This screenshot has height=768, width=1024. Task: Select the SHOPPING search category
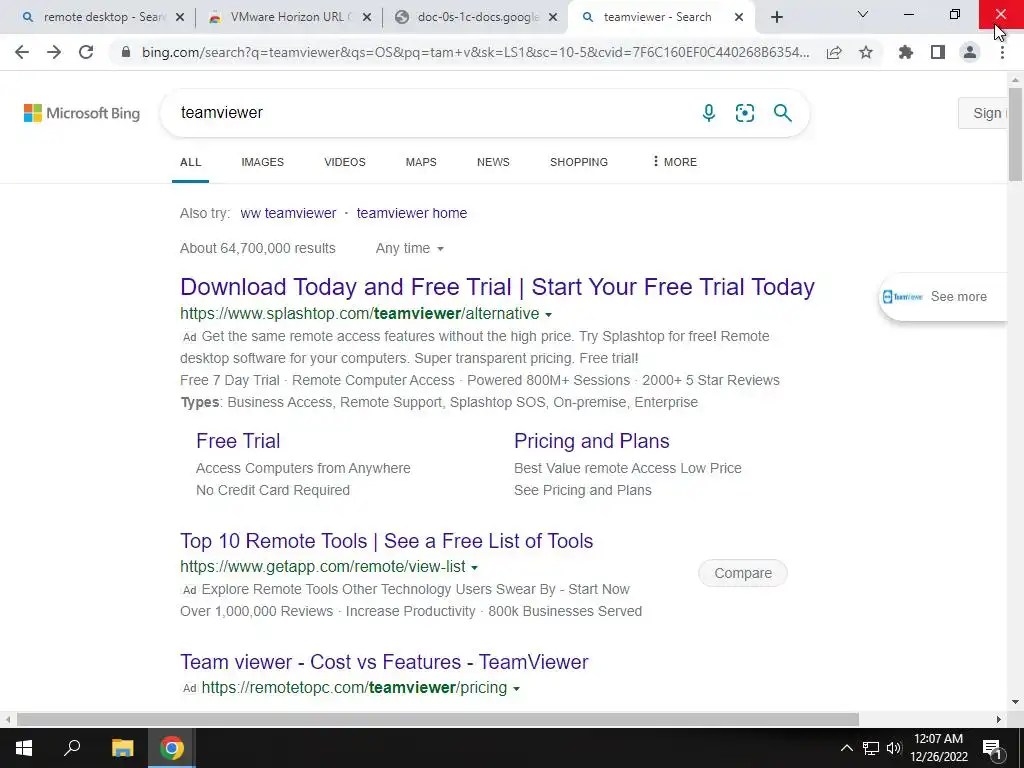579,162
